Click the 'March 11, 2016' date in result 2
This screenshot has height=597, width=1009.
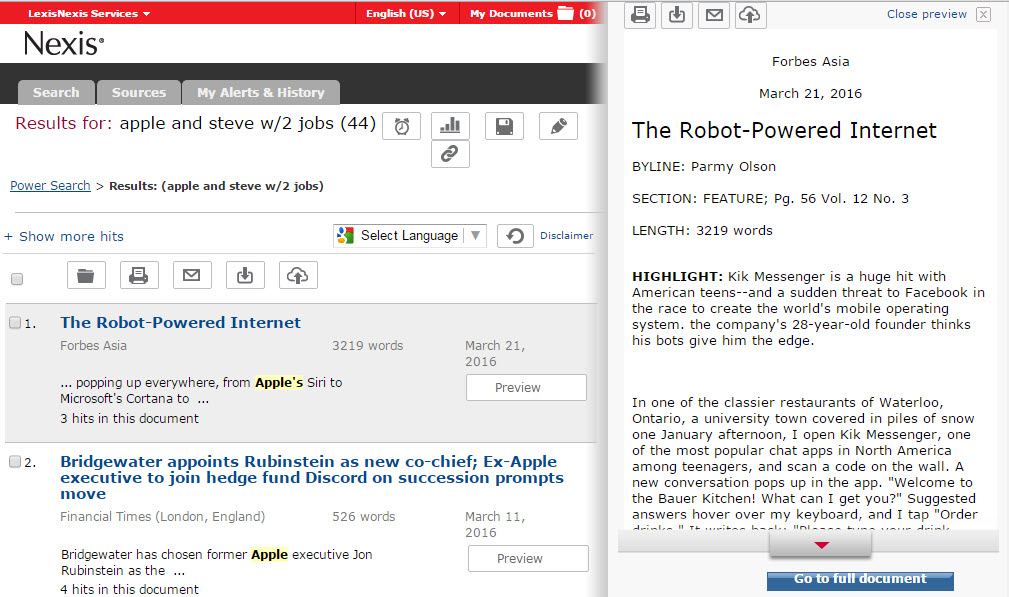point(495,524)
